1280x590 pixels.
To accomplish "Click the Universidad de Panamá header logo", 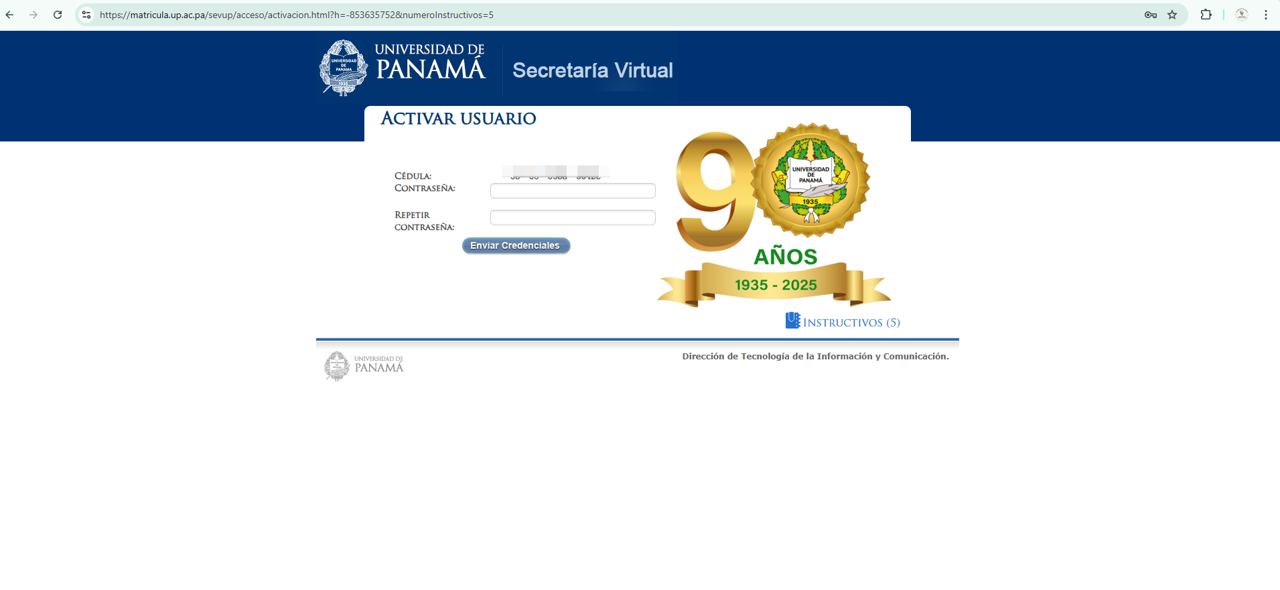I will coord(402,67).
